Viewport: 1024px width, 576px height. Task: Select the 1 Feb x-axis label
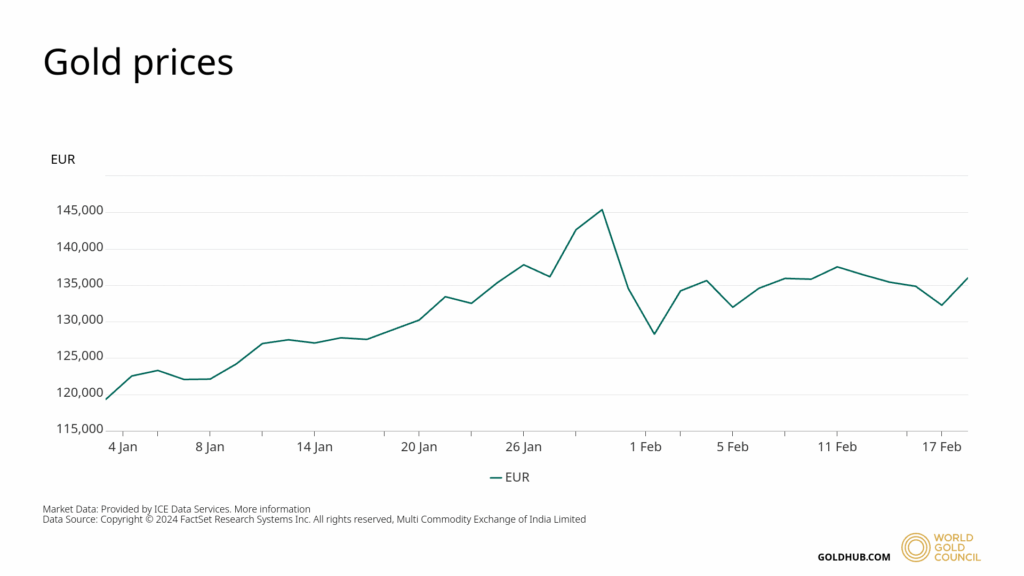[x=645, y=447]
